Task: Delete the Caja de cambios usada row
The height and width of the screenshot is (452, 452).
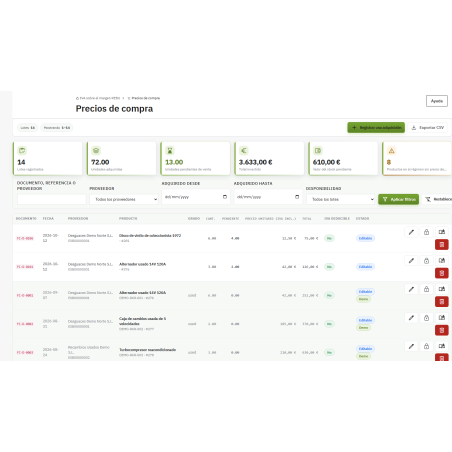Action: pyautogui.click(x=442, y=330)
